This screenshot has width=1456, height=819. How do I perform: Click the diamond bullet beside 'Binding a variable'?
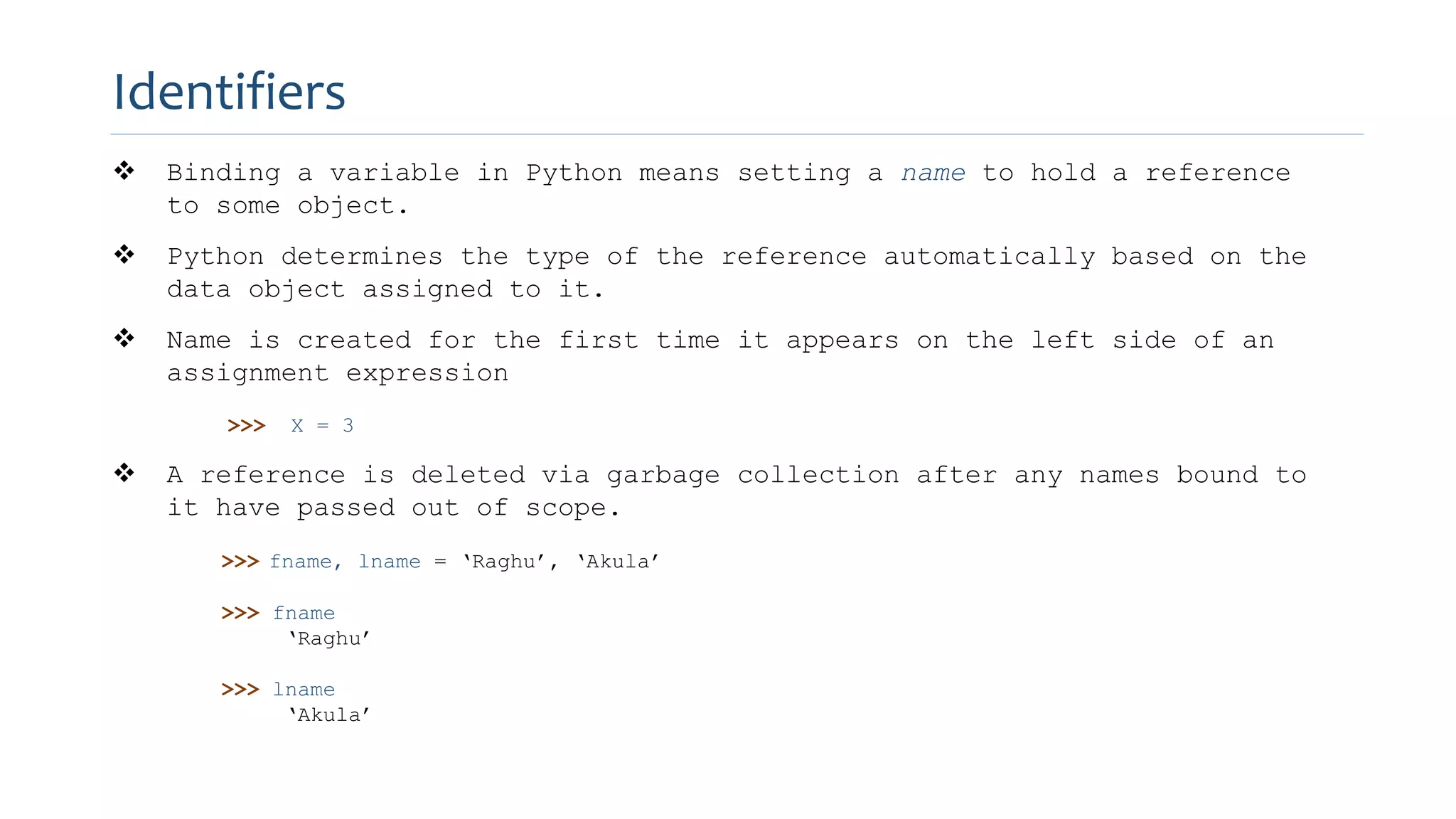click(x=124, y=171)
